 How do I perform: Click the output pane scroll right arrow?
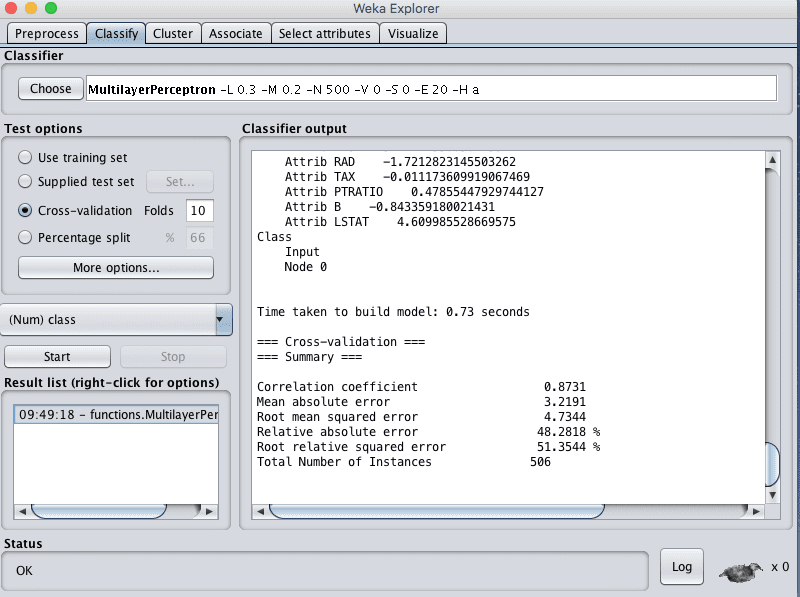click(756, 511)
